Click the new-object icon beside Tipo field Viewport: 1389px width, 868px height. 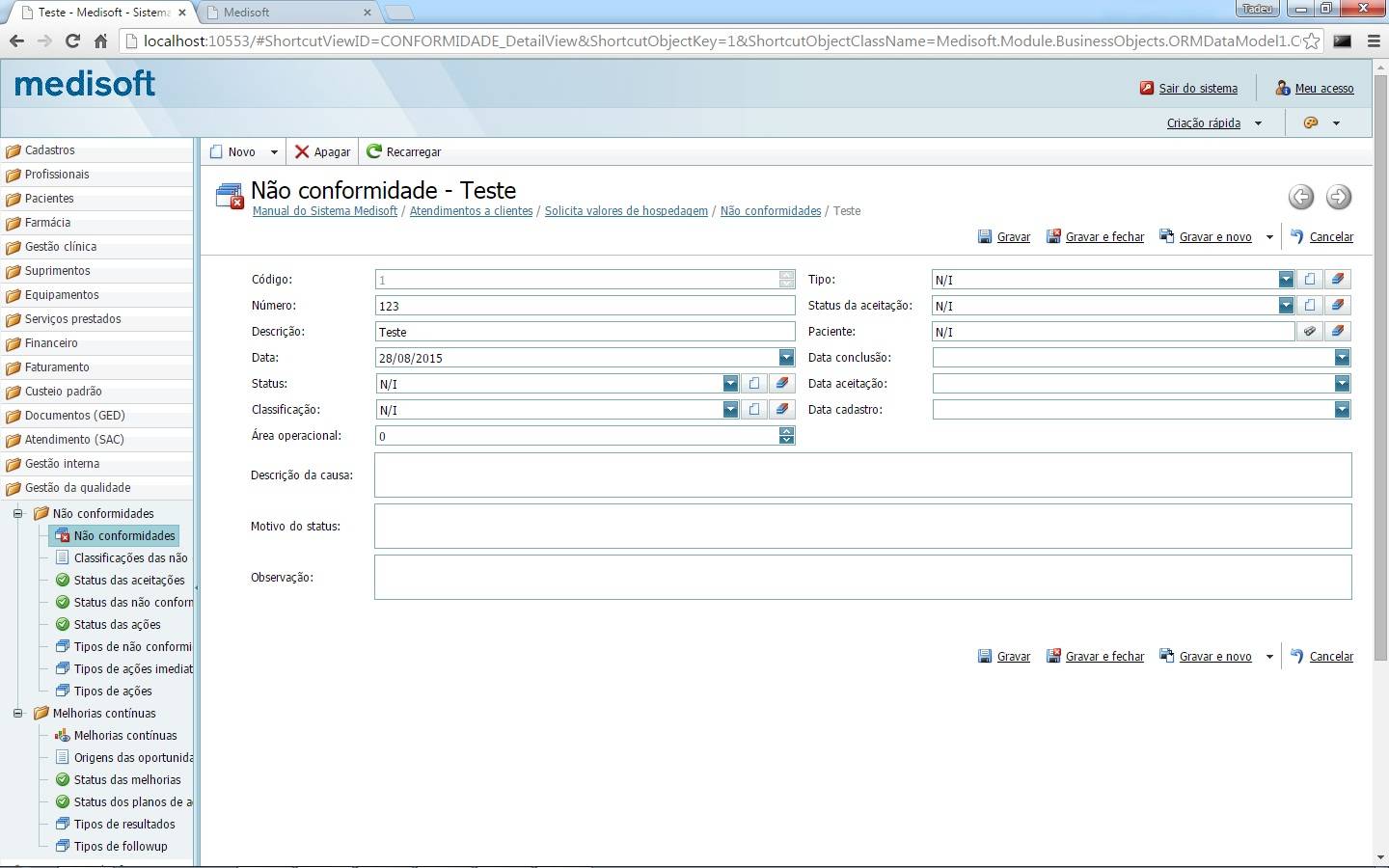click(1310, 280)
